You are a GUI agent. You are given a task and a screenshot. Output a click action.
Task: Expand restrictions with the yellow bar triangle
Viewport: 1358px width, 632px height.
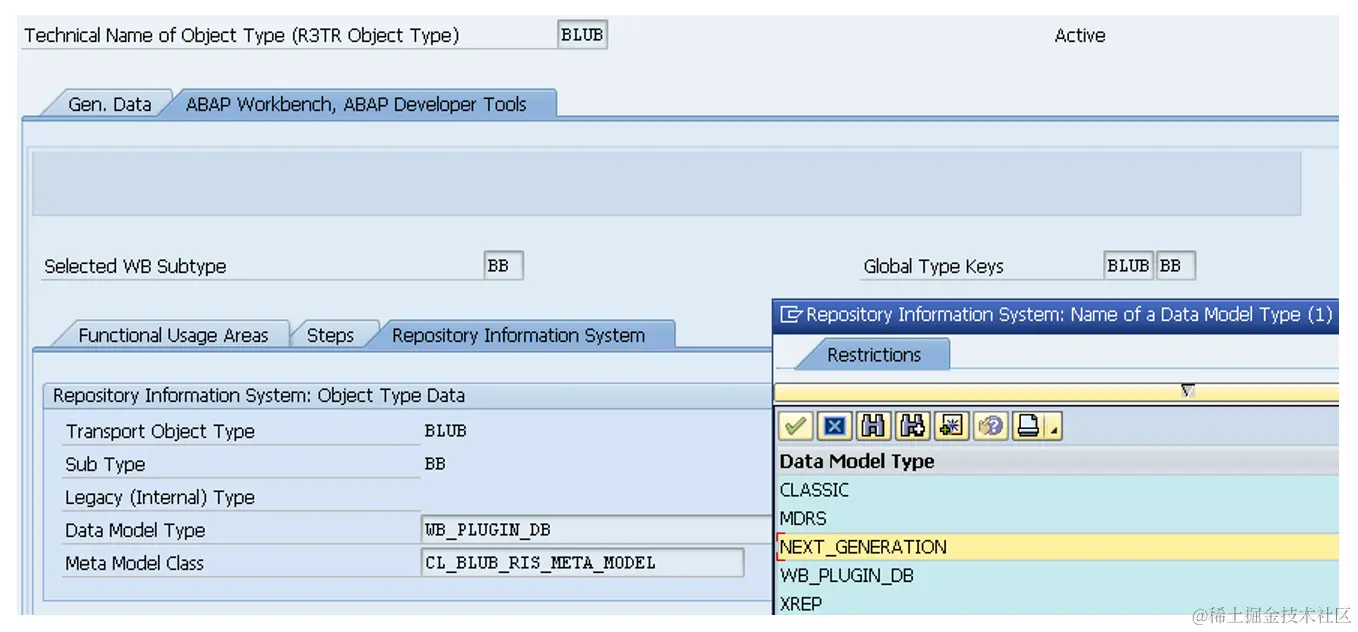(x=1187, y=391)
